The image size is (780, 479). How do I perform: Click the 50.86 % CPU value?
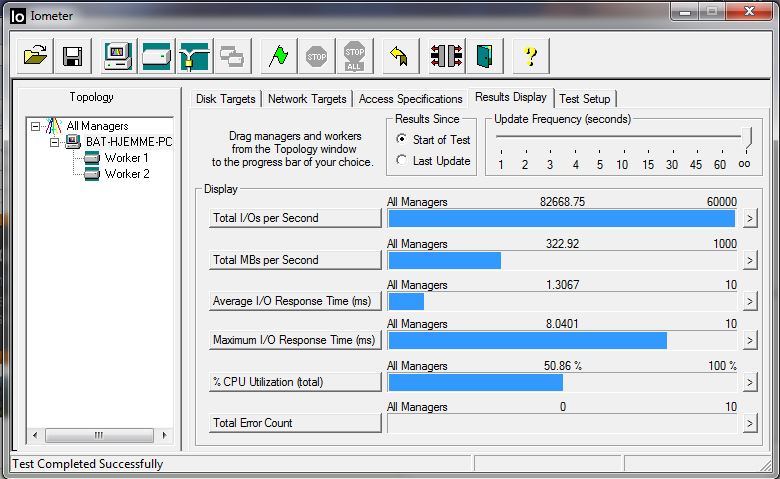coord(562,366)
